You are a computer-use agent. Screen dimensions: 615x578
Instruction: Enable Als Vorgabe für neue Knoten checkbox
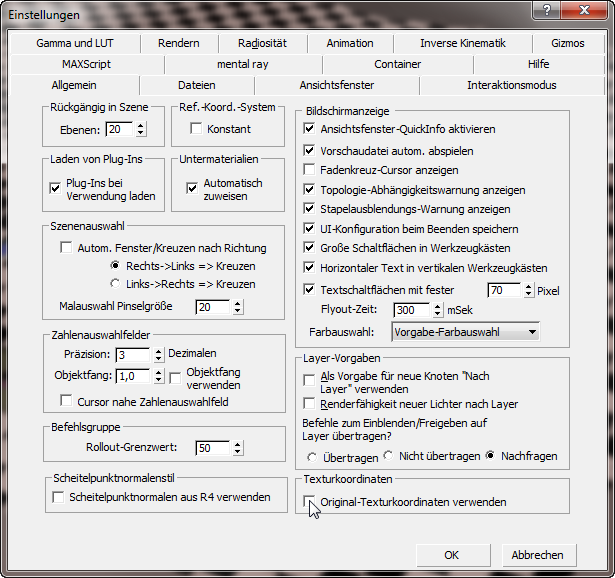point(309,380)
